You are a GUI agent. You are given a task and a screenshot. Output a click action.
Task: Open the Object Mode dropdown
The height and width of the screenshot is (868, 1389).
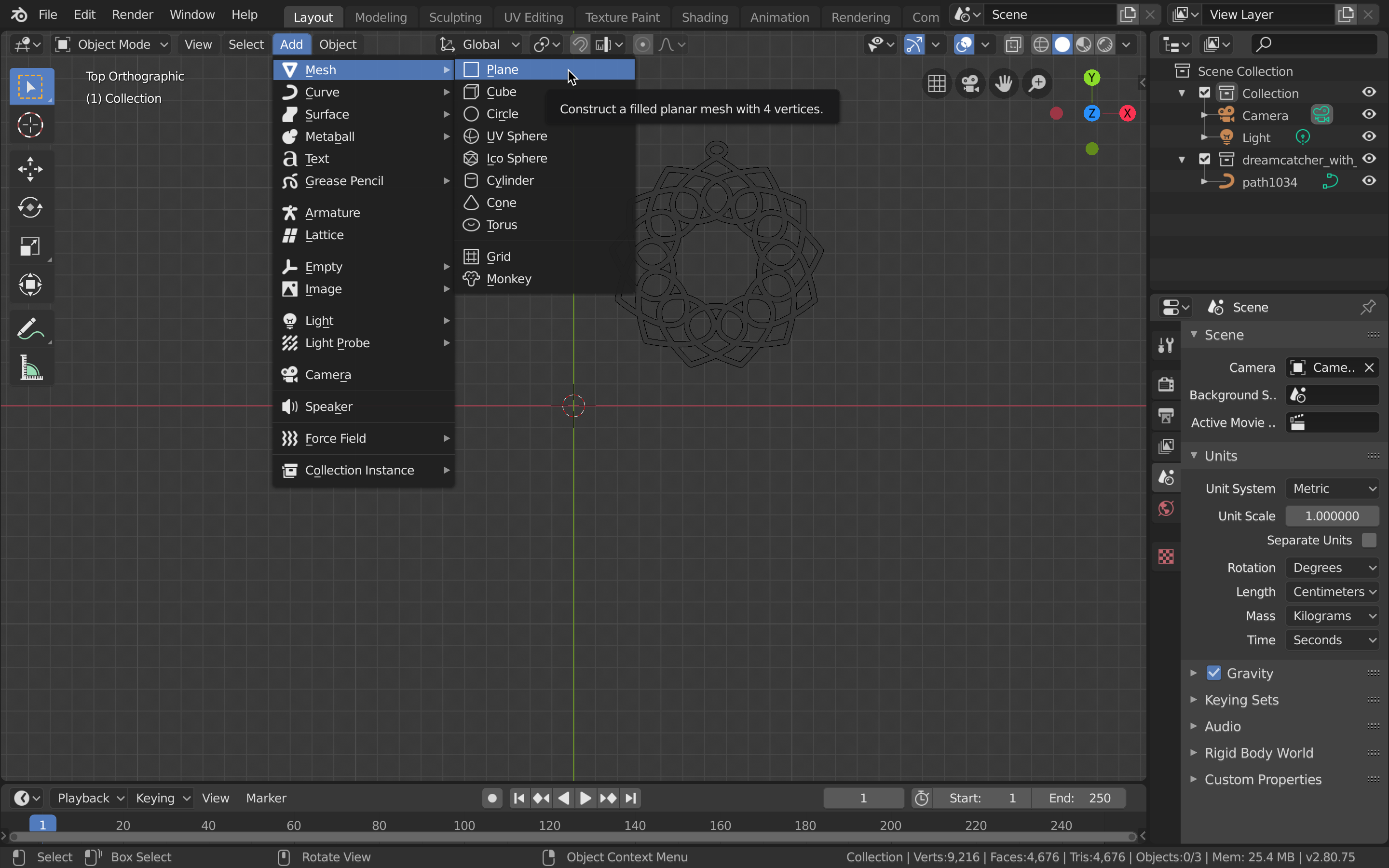pyautogui.click(x=112, y=44)
